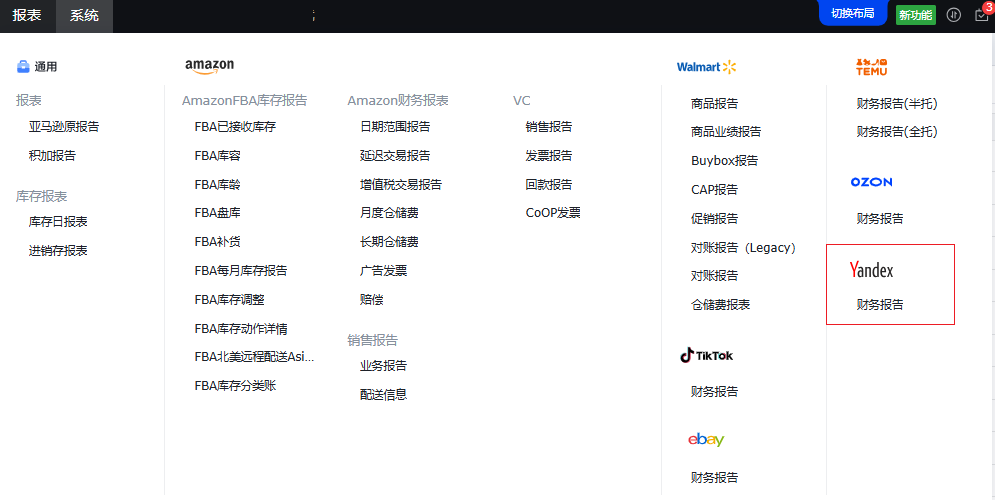Open FBA库龄 report

click(x=218, y=185)
